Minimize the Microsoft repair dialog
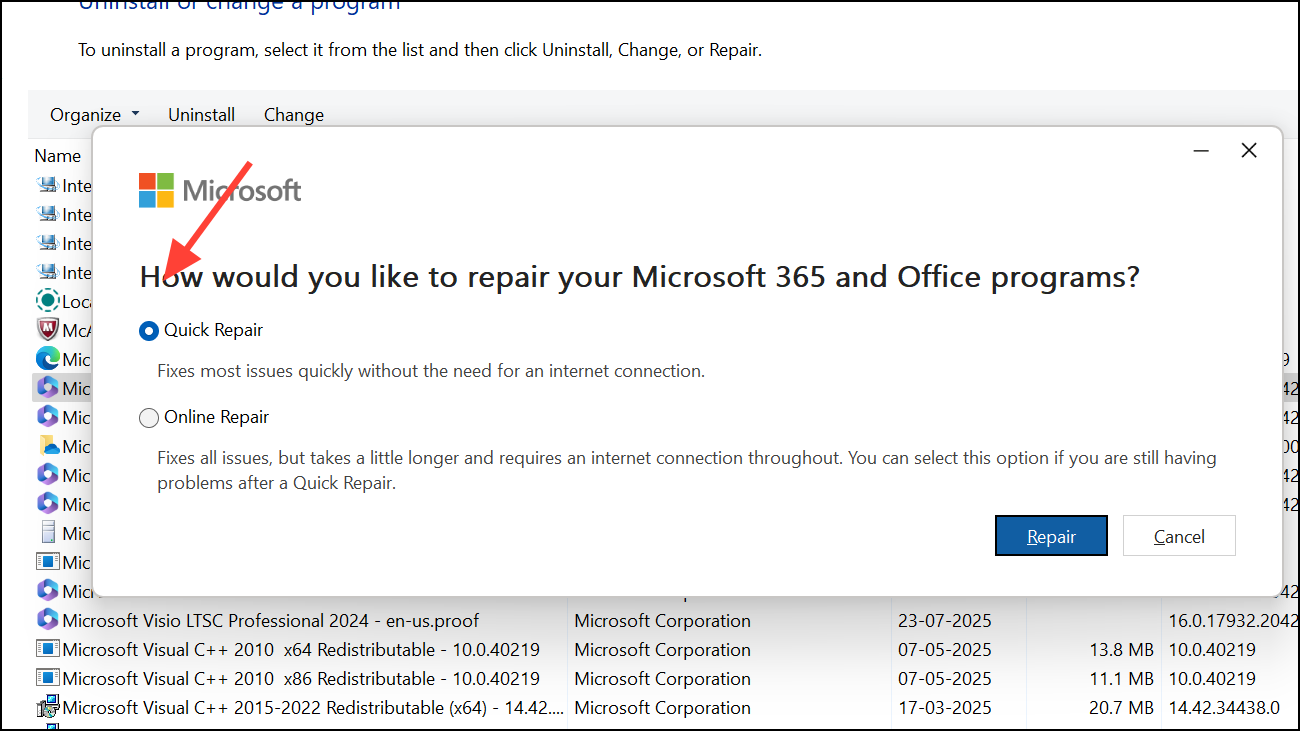Image resolution: width=1300 pixels, height=731 pixels. click(x=1201, y=151)
